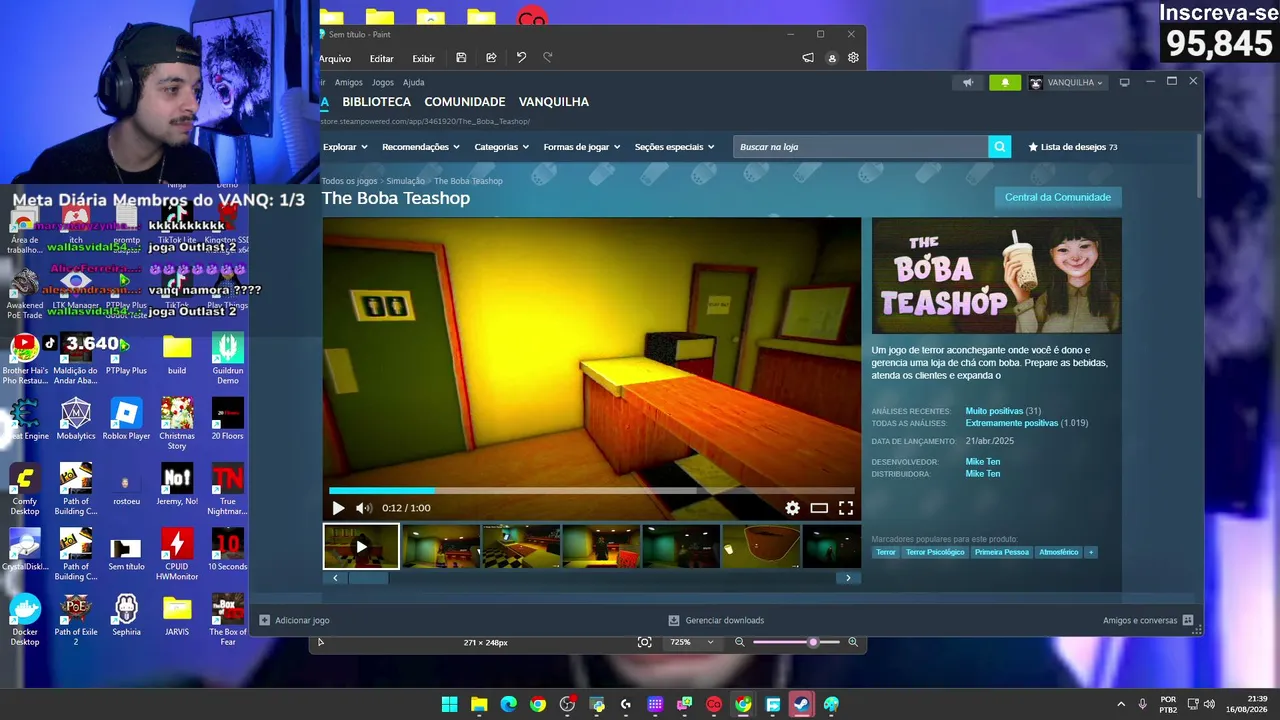
Task: Open the Exibir menu in Paint
Action: click(x=424, y=59)
